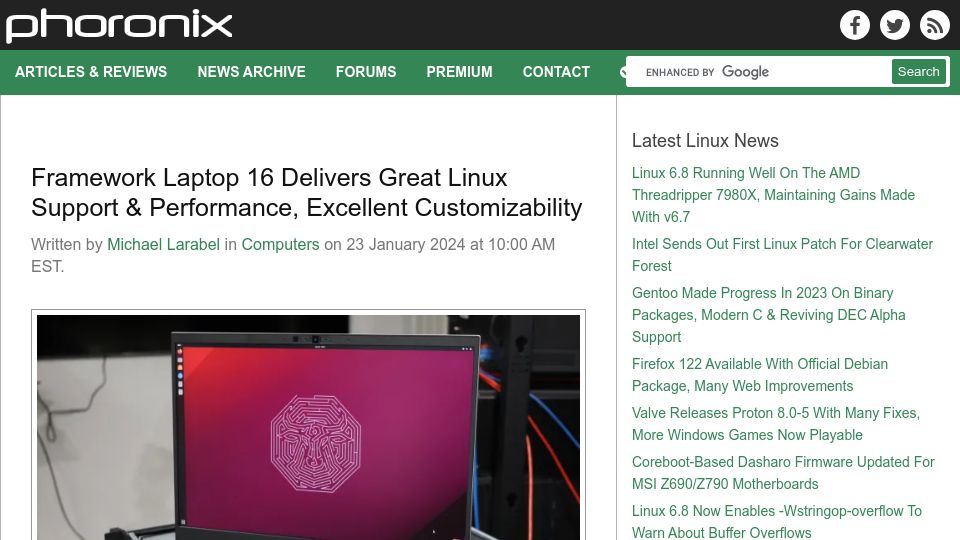
Task: Open Linux 6.8 Threadripper 7980X news link
Action: pos(773,195)
